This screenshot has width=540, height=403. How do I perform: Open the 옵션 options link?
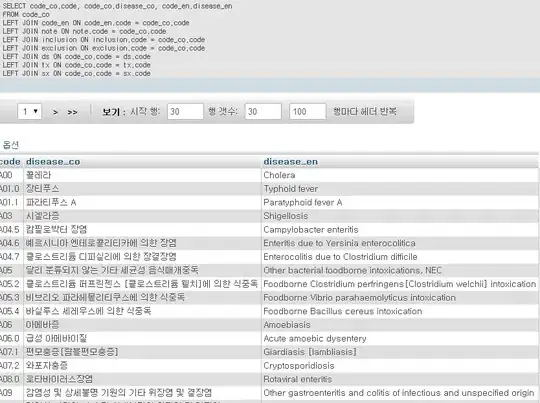(10, 145)
